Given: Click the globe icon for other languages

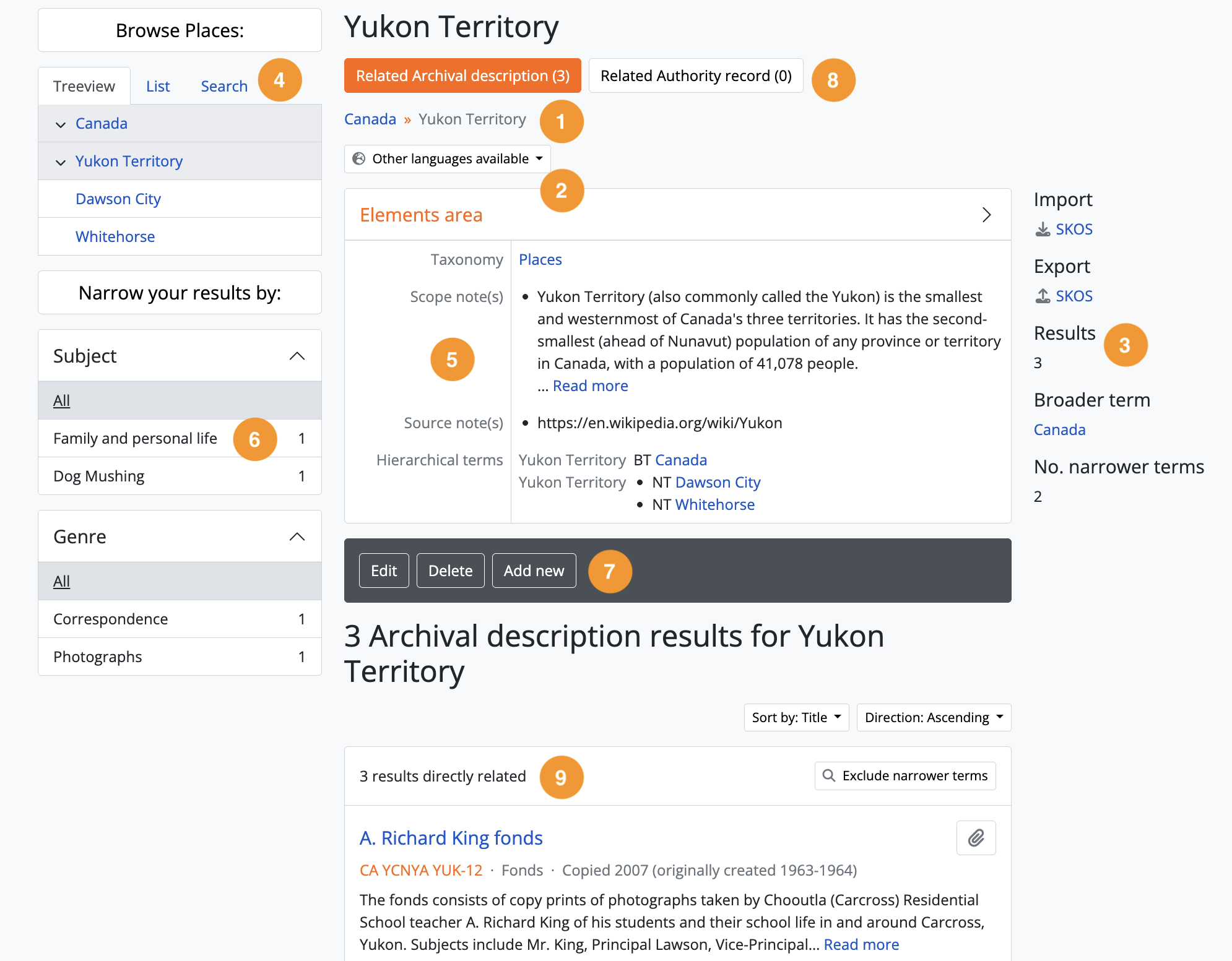Looking at the screenshot, I should [x=358, y=159].
